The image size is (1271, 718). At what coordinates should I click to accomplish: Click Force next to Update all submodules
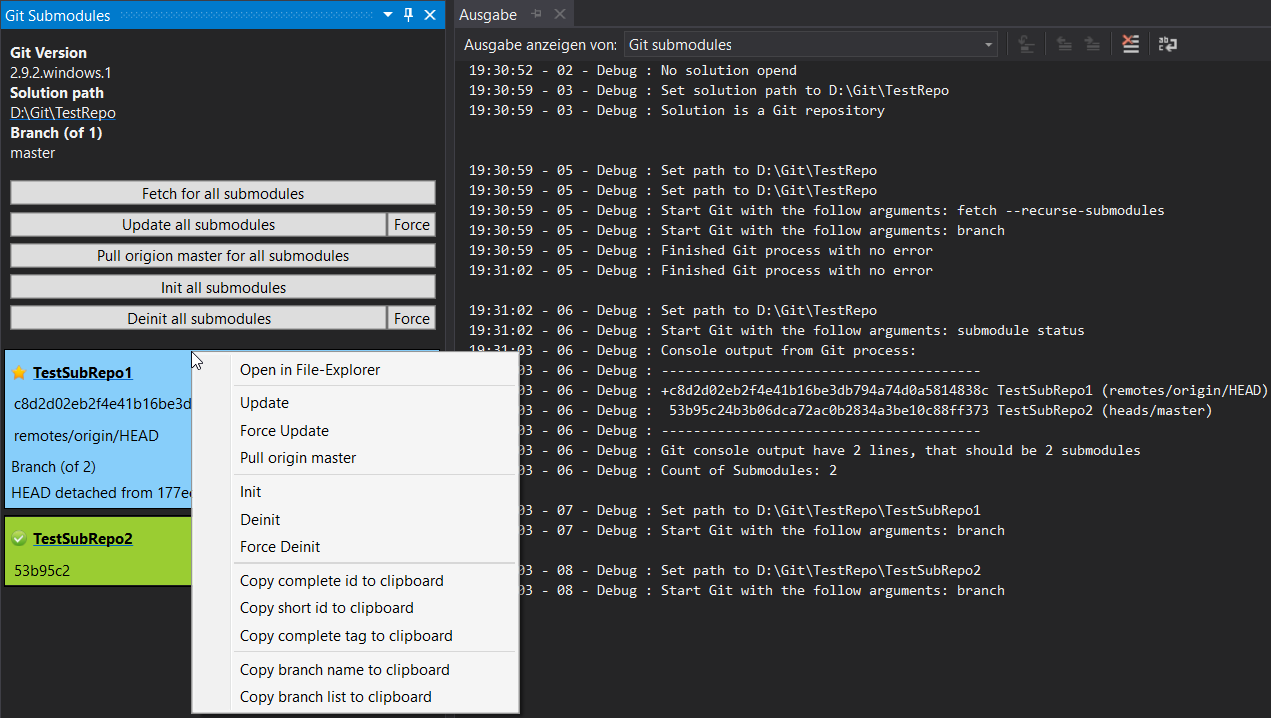[x=411, y=225]
